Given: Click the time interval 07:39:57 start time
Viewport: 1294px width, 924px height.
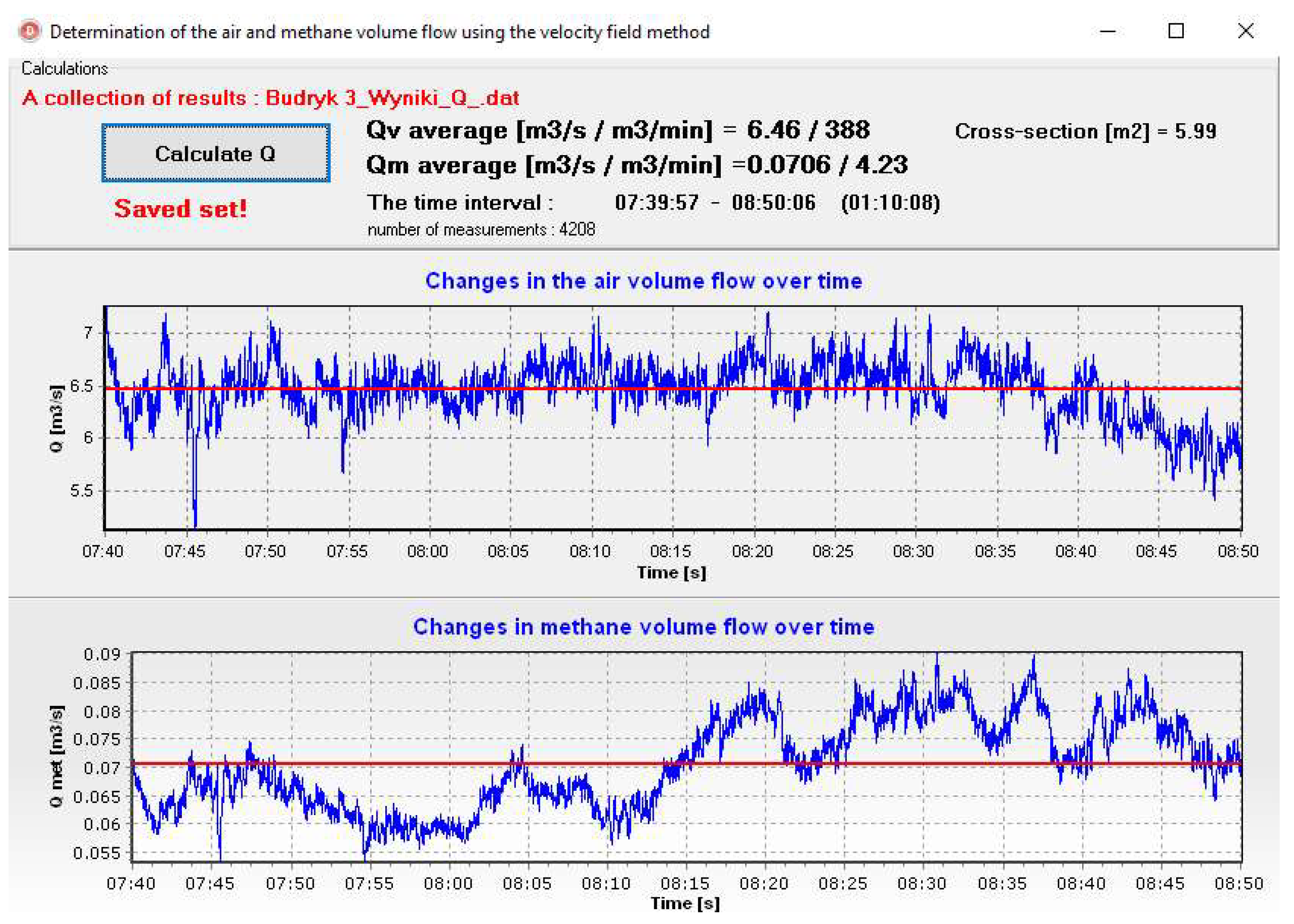Looking at the screenshot, I should (x=656, y=203).
